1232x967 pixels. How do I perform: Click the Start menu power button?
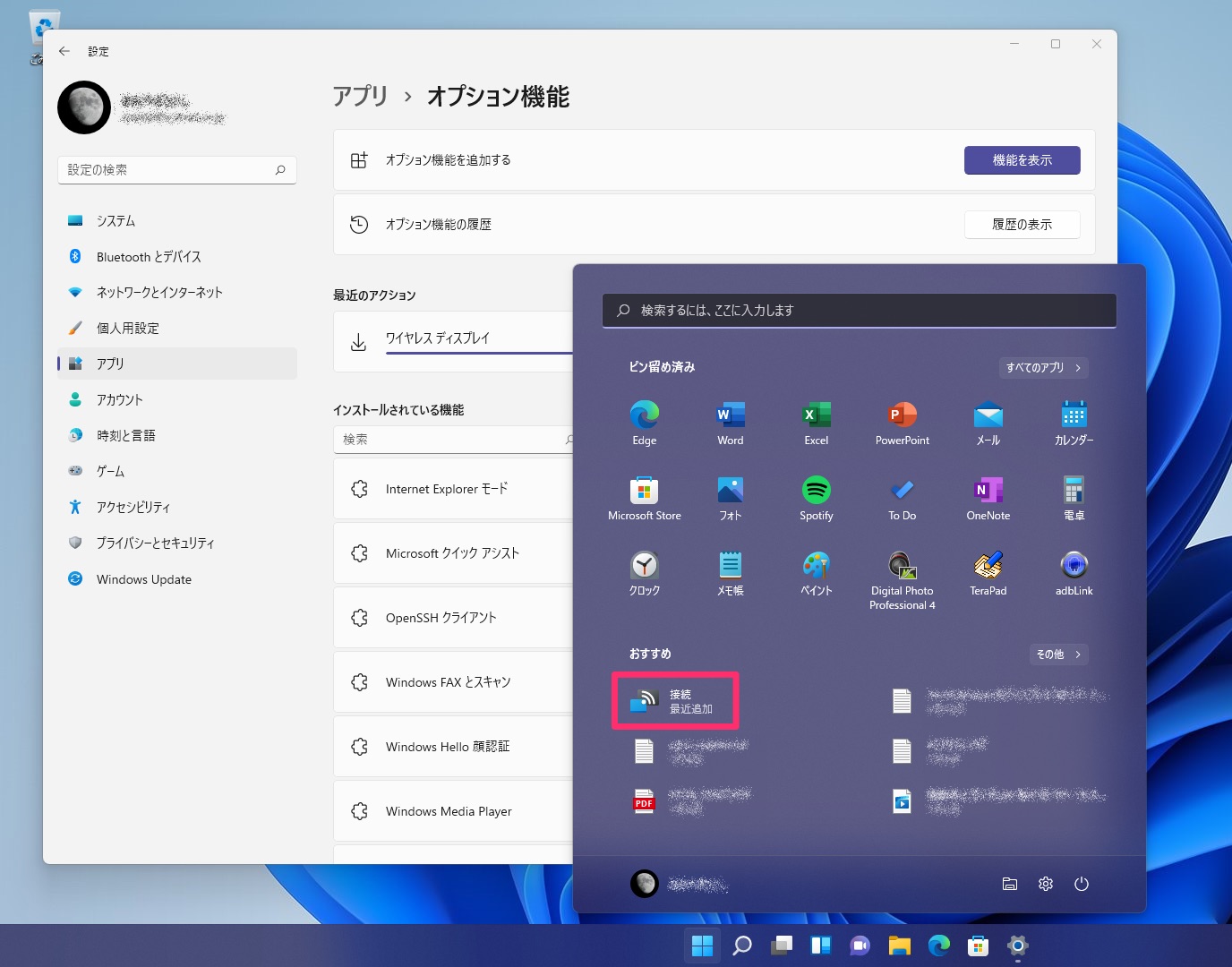pos(1081,884)
